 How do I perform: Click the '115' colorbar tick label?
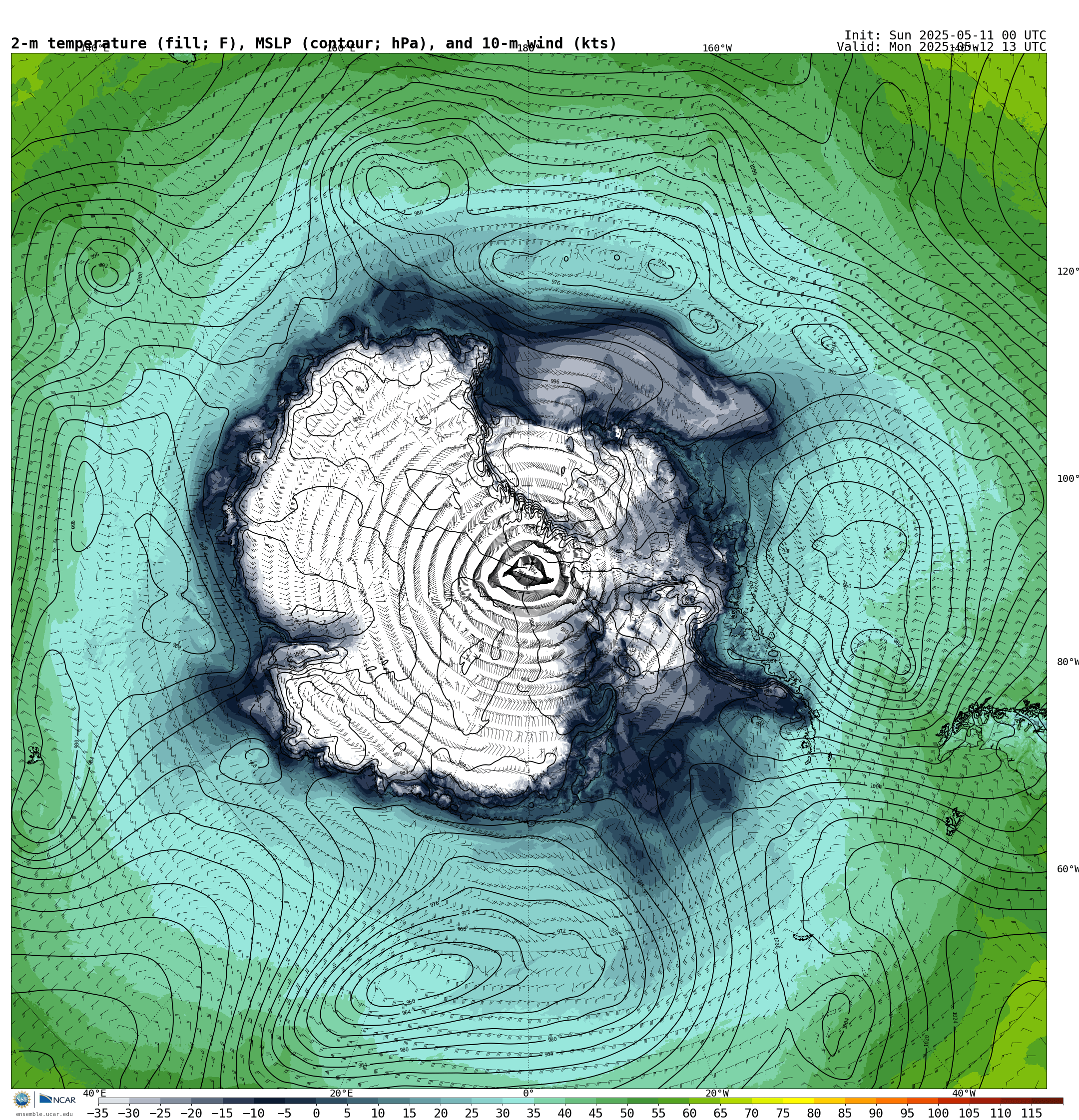(x=1032, y=1113)
